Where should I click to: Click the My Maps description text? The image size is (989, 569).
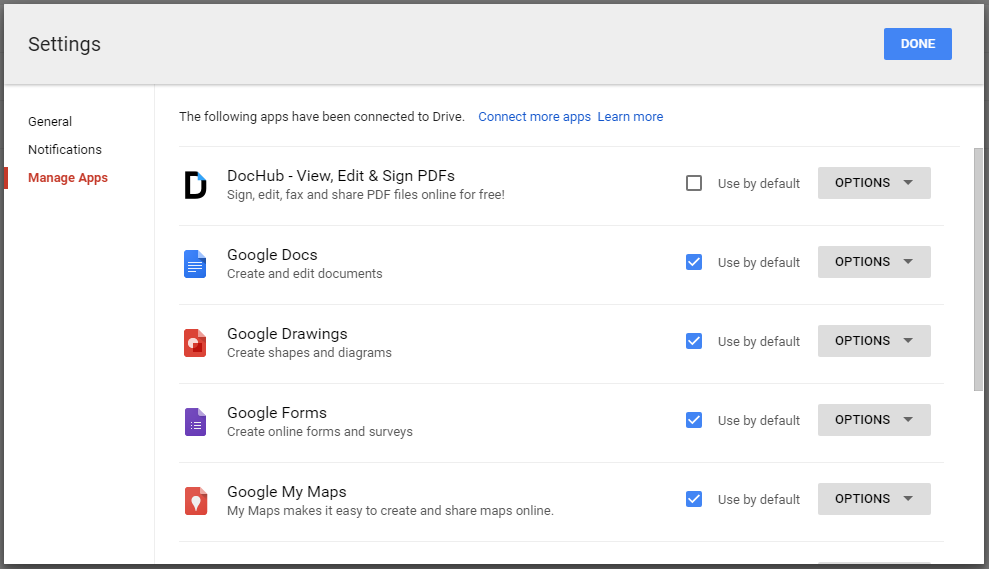click(x=390, y=510)
